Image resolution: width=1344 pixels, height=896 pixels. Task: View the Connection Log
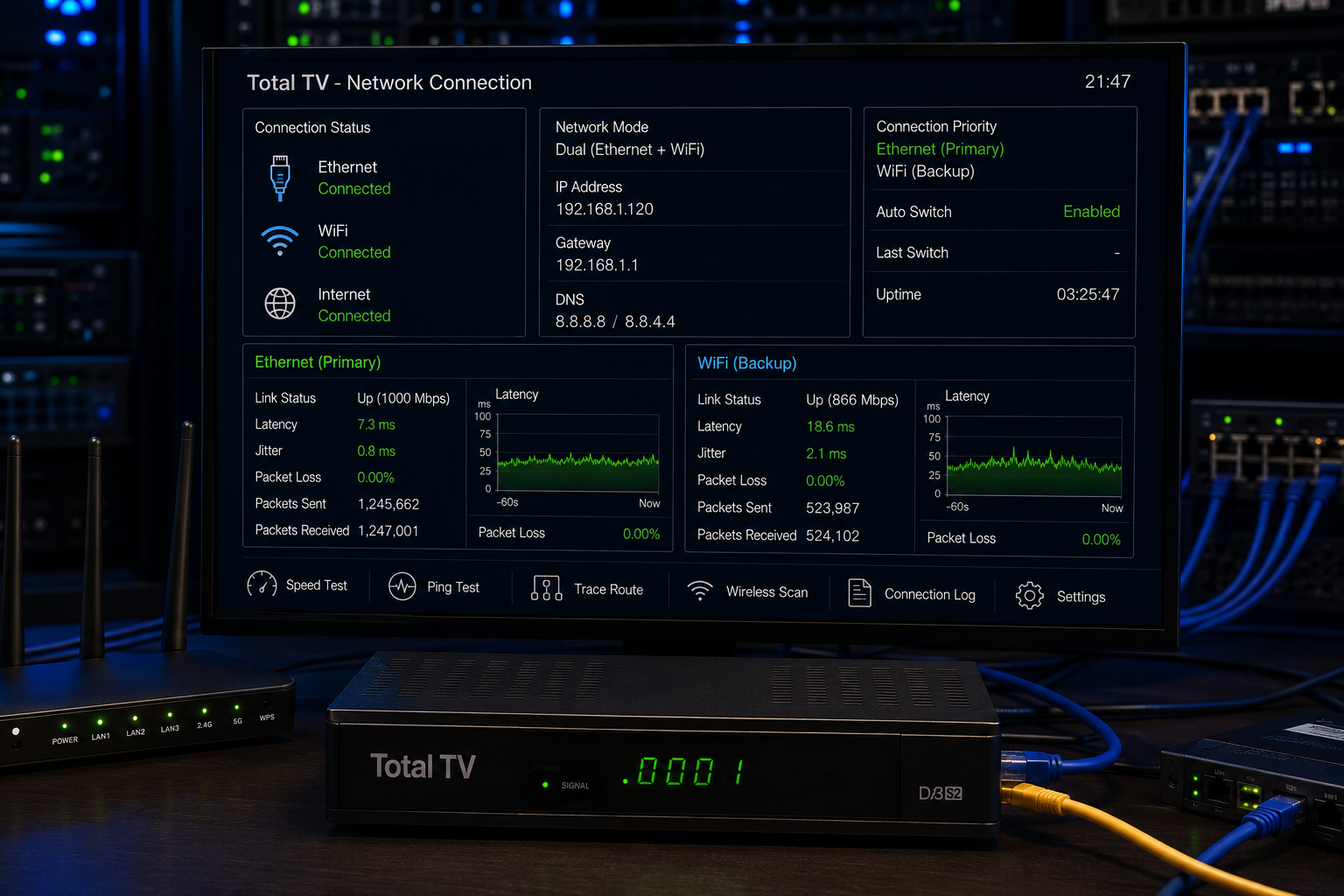pos(930,594)
